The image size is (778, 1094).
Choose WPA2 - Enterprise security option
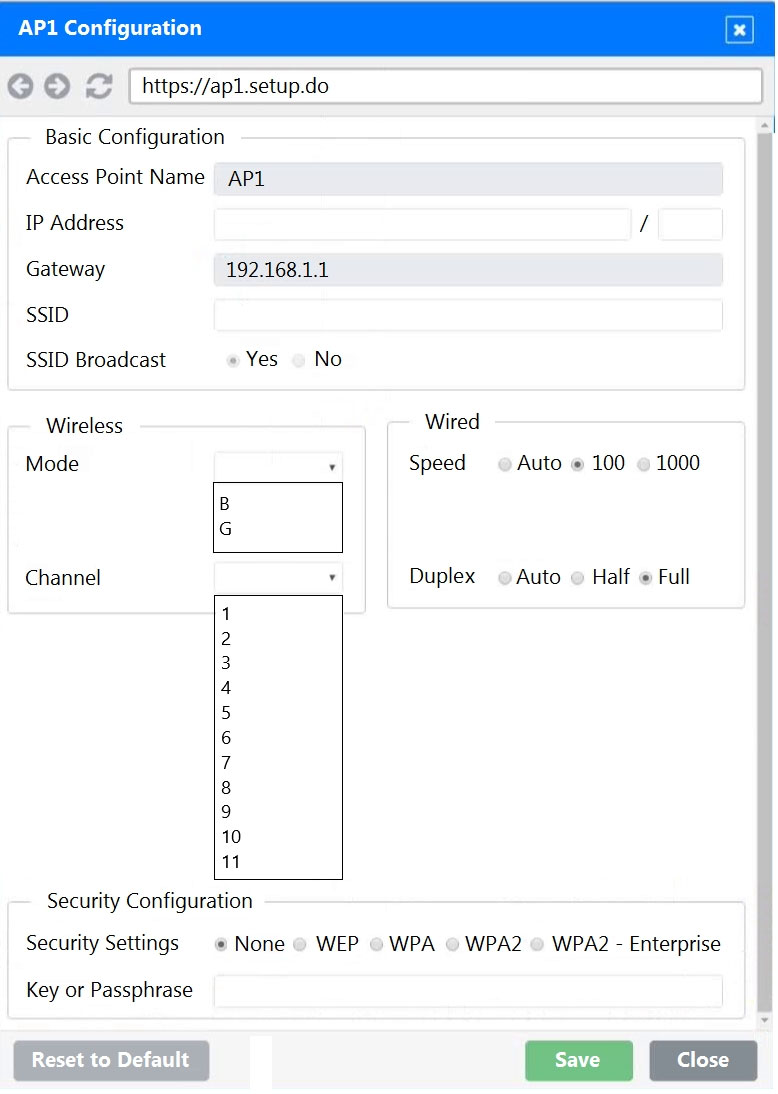(x=538, y=945)
